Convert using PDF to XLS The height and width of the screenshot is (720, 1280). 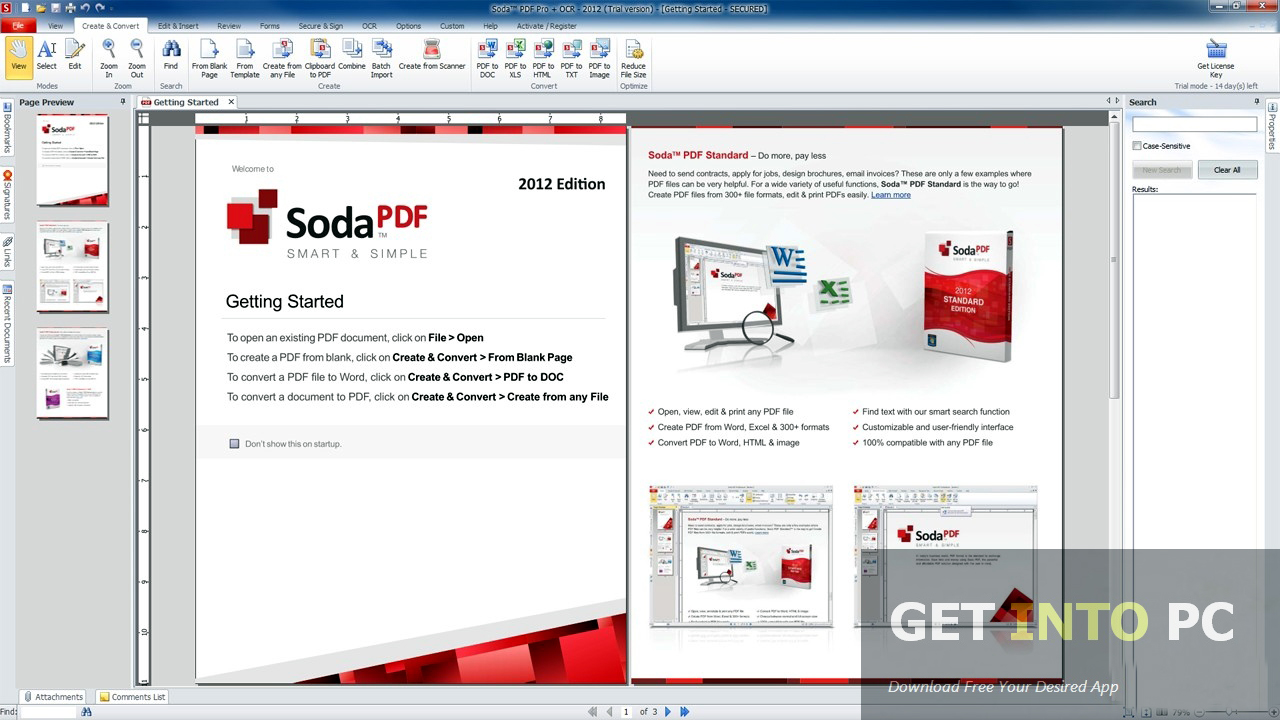[x=516, y=58]
